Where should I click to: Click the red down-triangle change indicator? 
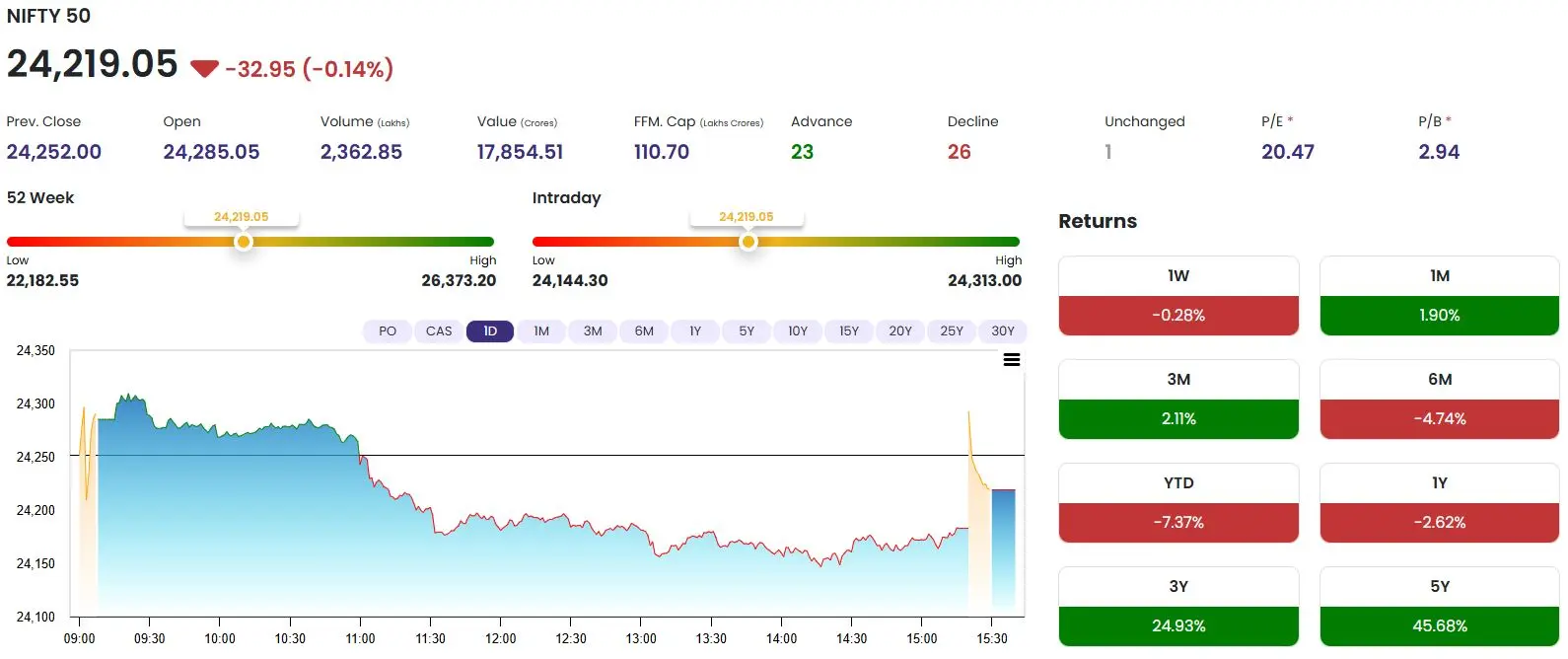[x=204, y=68]
